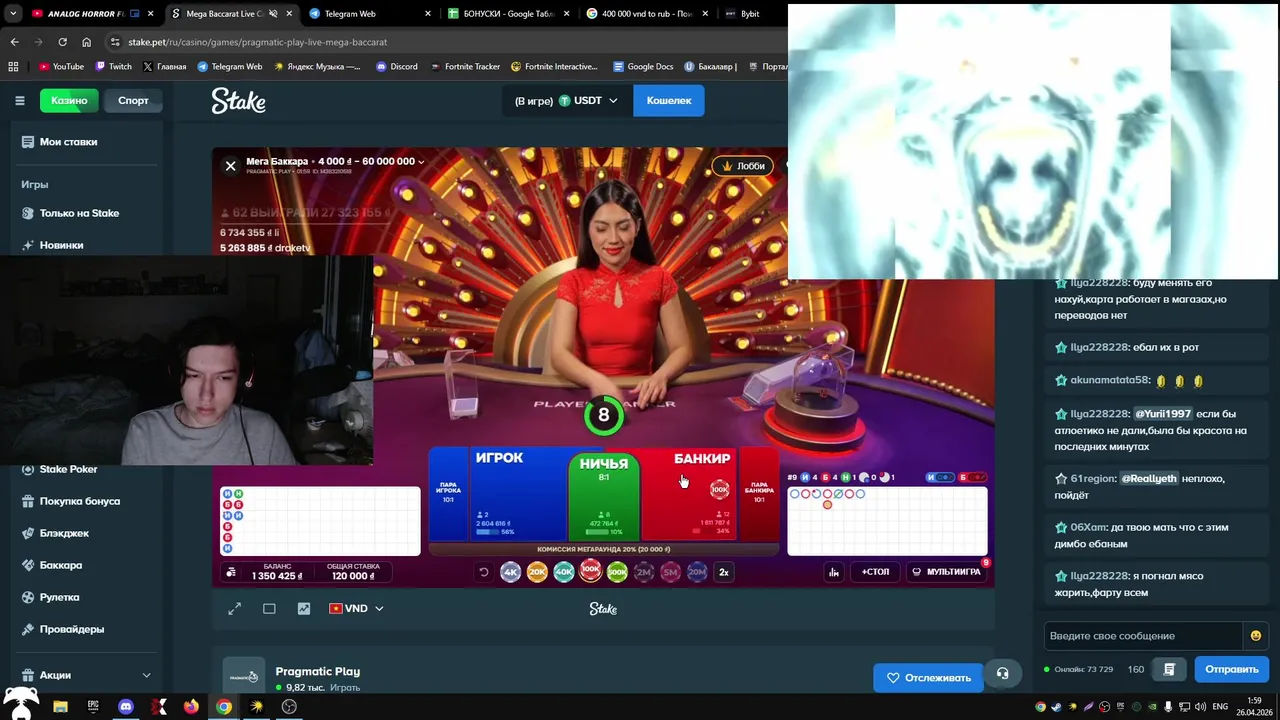Open Firefox from the Windows taskbar
The width and height of the screenshot is (1280, 720).
[x=191, y=706]
